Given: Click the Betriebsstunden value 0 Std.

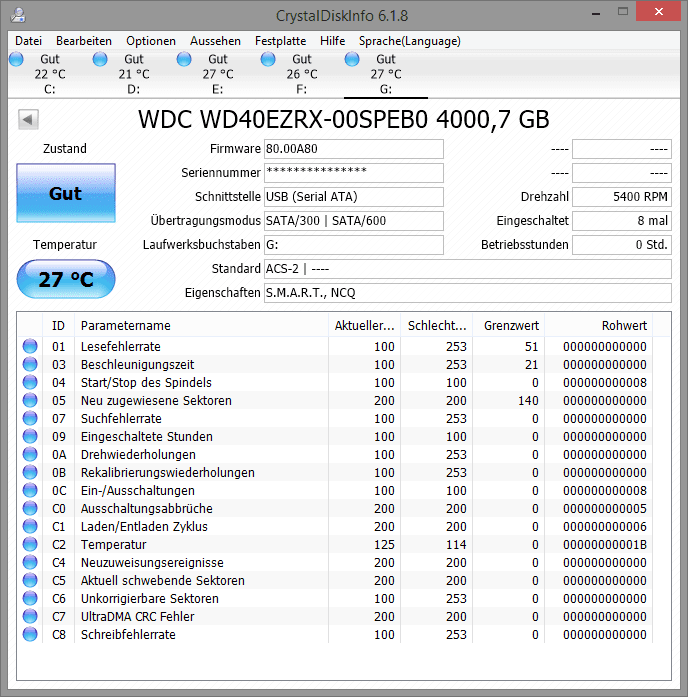Looking at the screenshot, I should tap(622, 245).
